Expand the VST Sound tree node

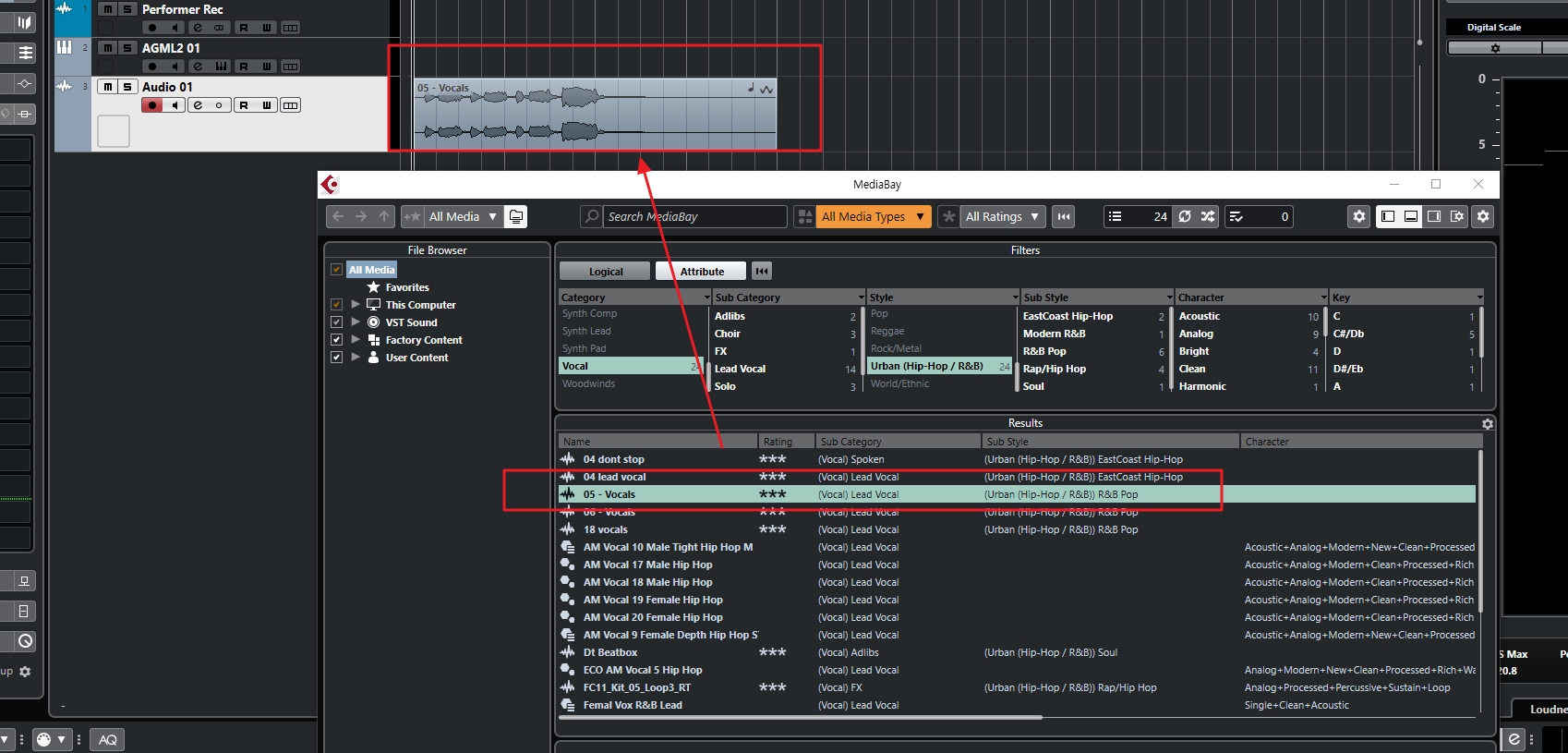356,322
